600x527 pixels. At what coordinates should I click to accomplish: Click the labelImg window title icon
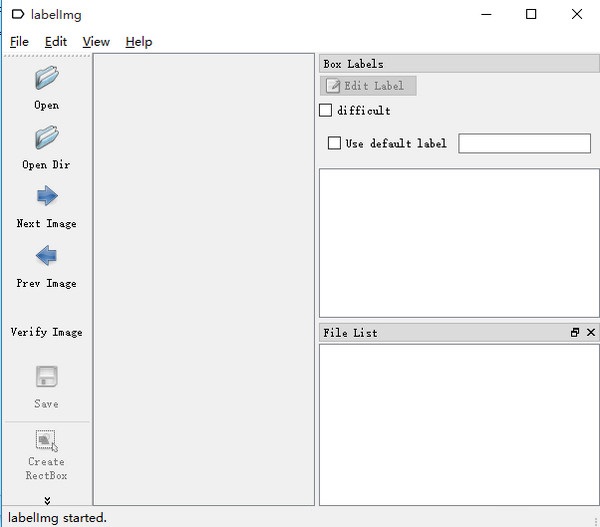pos(17,14)
